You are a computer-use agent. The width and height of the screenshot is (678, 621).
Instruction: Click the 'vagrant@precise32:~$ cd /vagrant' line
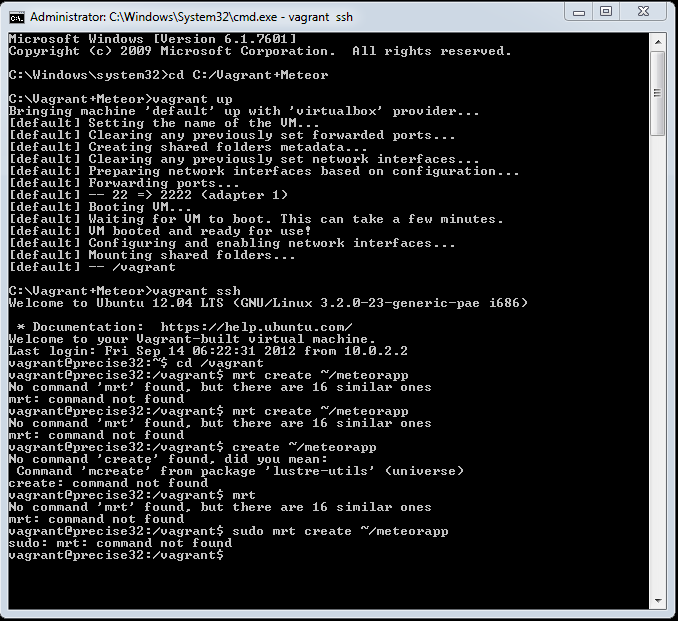click(136, 363)
